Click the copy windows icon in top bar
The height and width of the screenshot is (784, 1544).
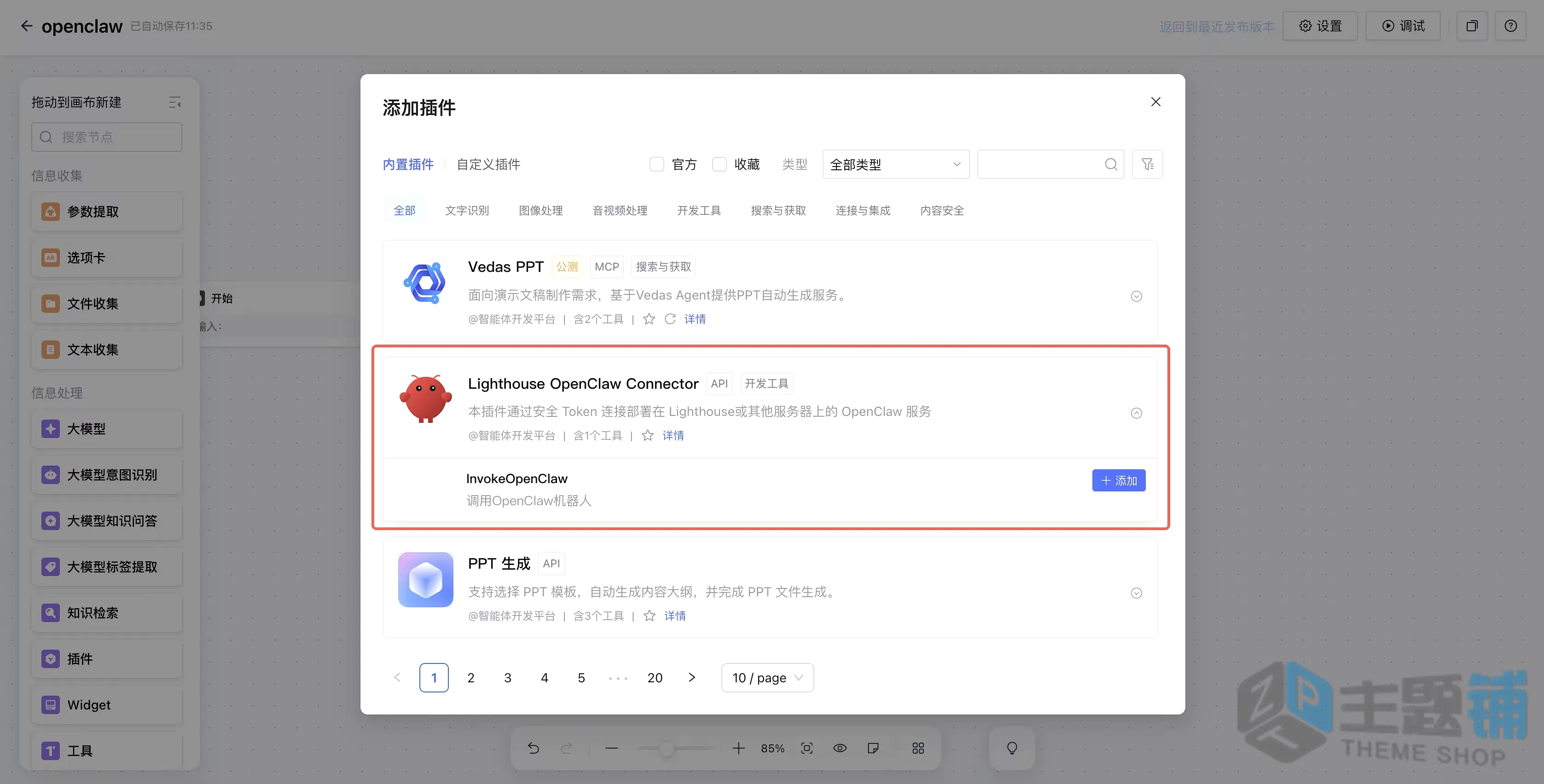click(1472, 26)
